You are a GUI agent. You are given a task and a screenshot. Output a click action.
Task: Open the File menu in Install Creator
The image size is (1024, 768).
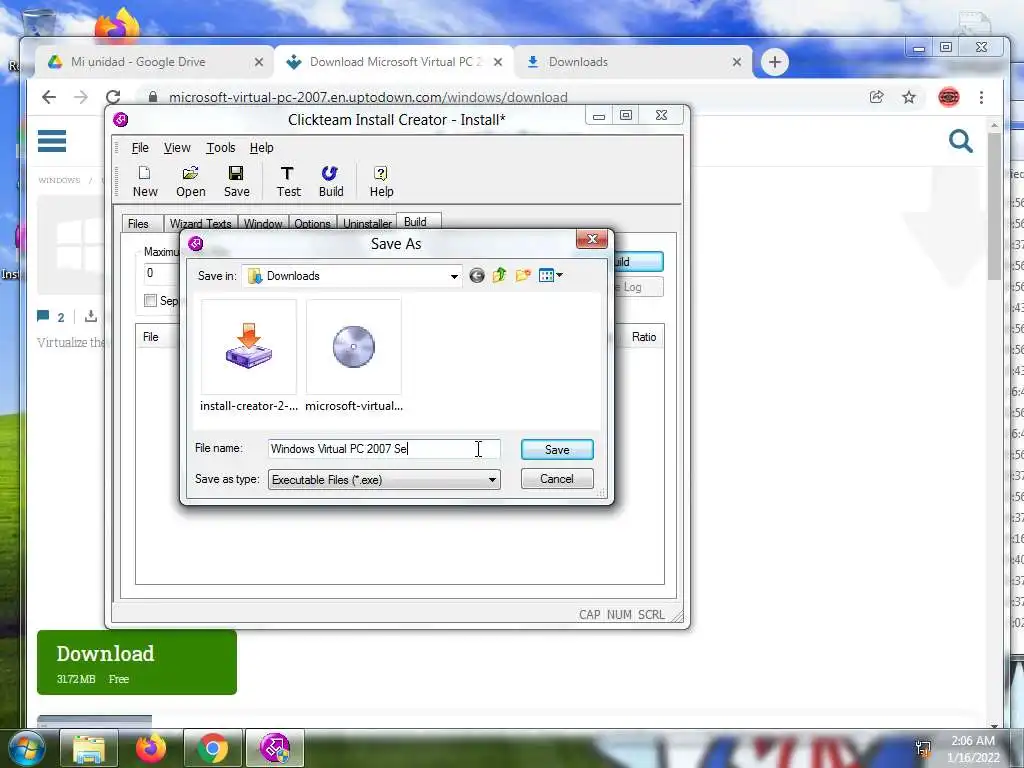pyautogui.click(x=140, y=148)
